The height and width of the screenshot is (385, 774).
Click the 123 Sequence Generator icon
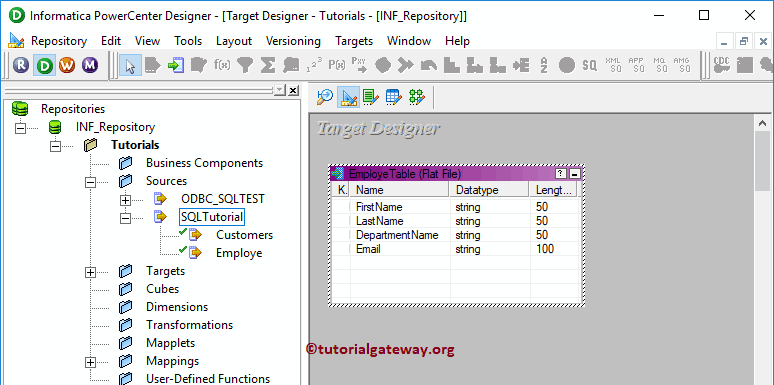(314, 65)
